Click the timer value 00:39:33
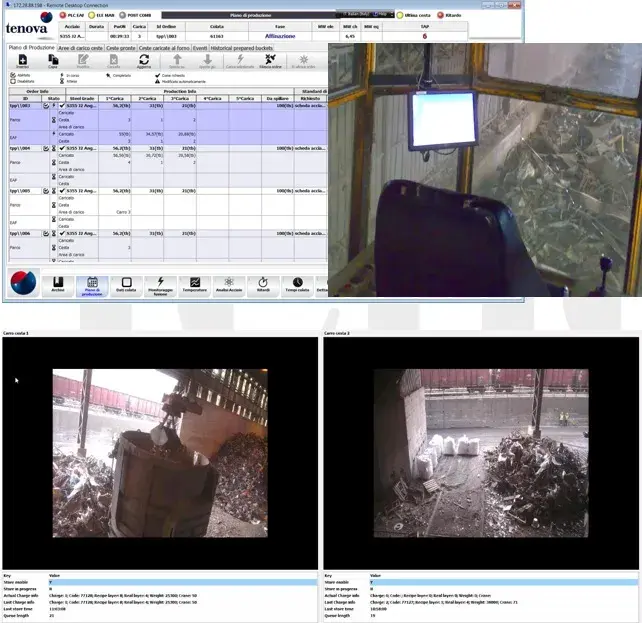The height and width of the screenshot is (623, 642). 120,36
